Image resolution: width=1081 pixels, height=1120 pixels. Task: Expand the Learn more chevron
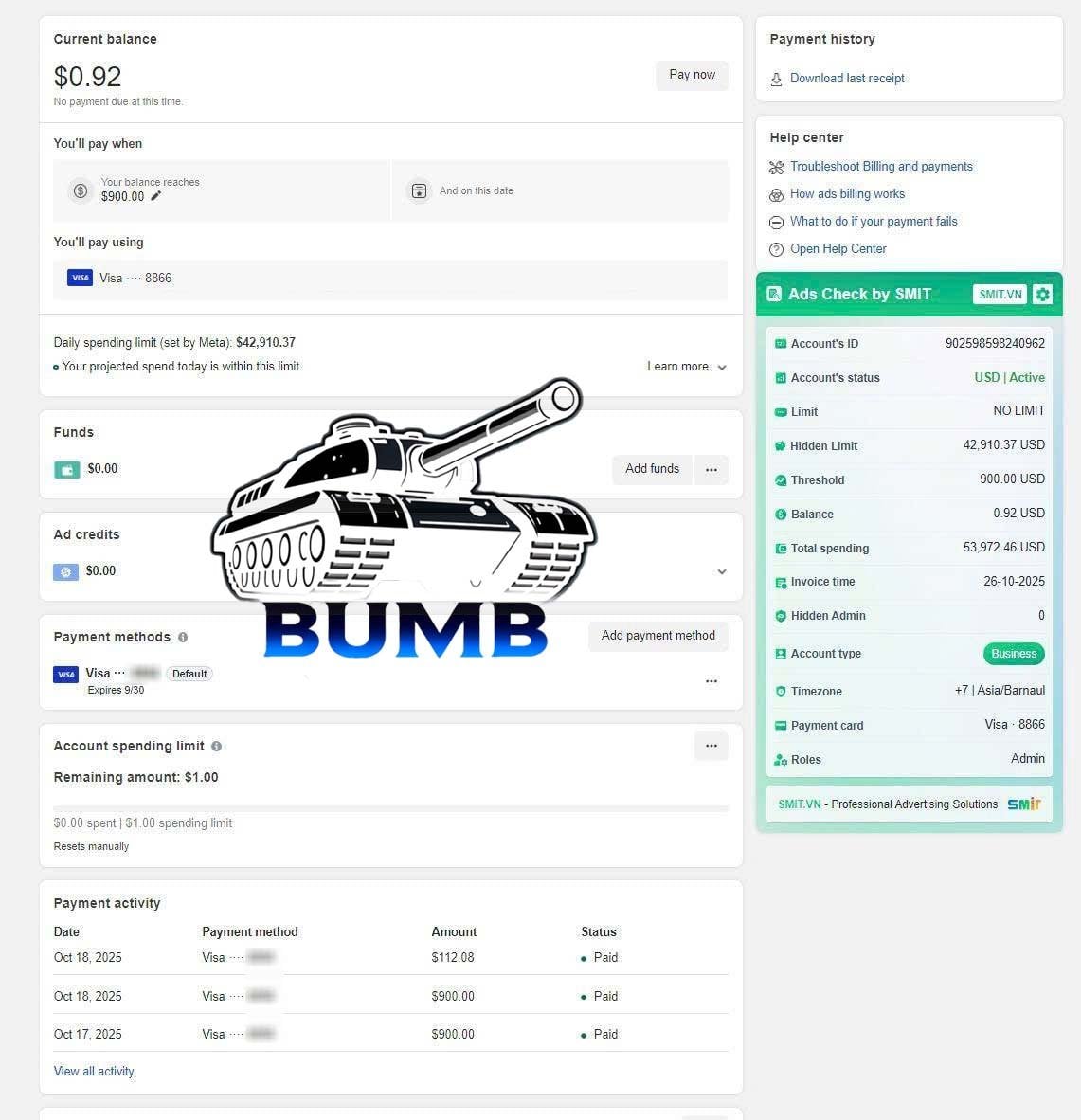tap(722, 367)
